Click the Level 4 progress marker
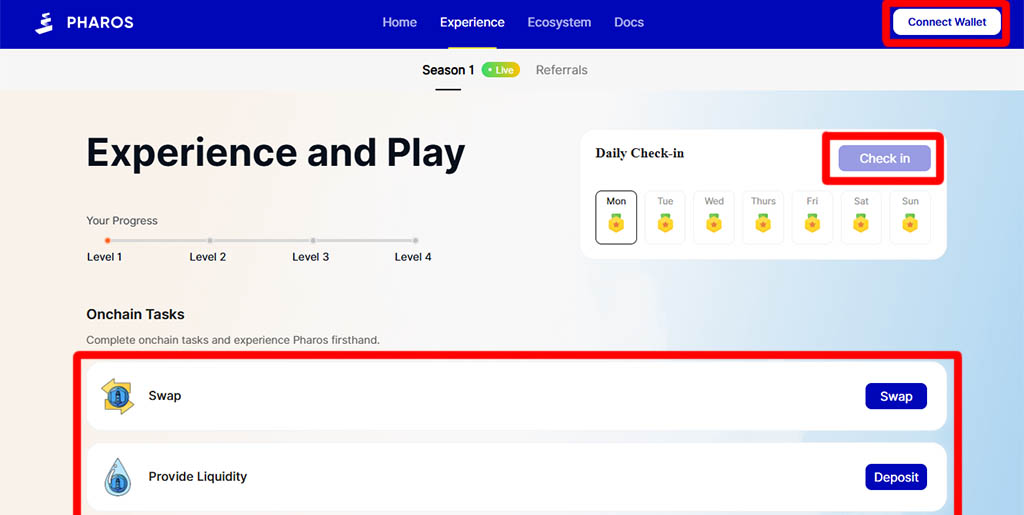 [x=415, y=241]
